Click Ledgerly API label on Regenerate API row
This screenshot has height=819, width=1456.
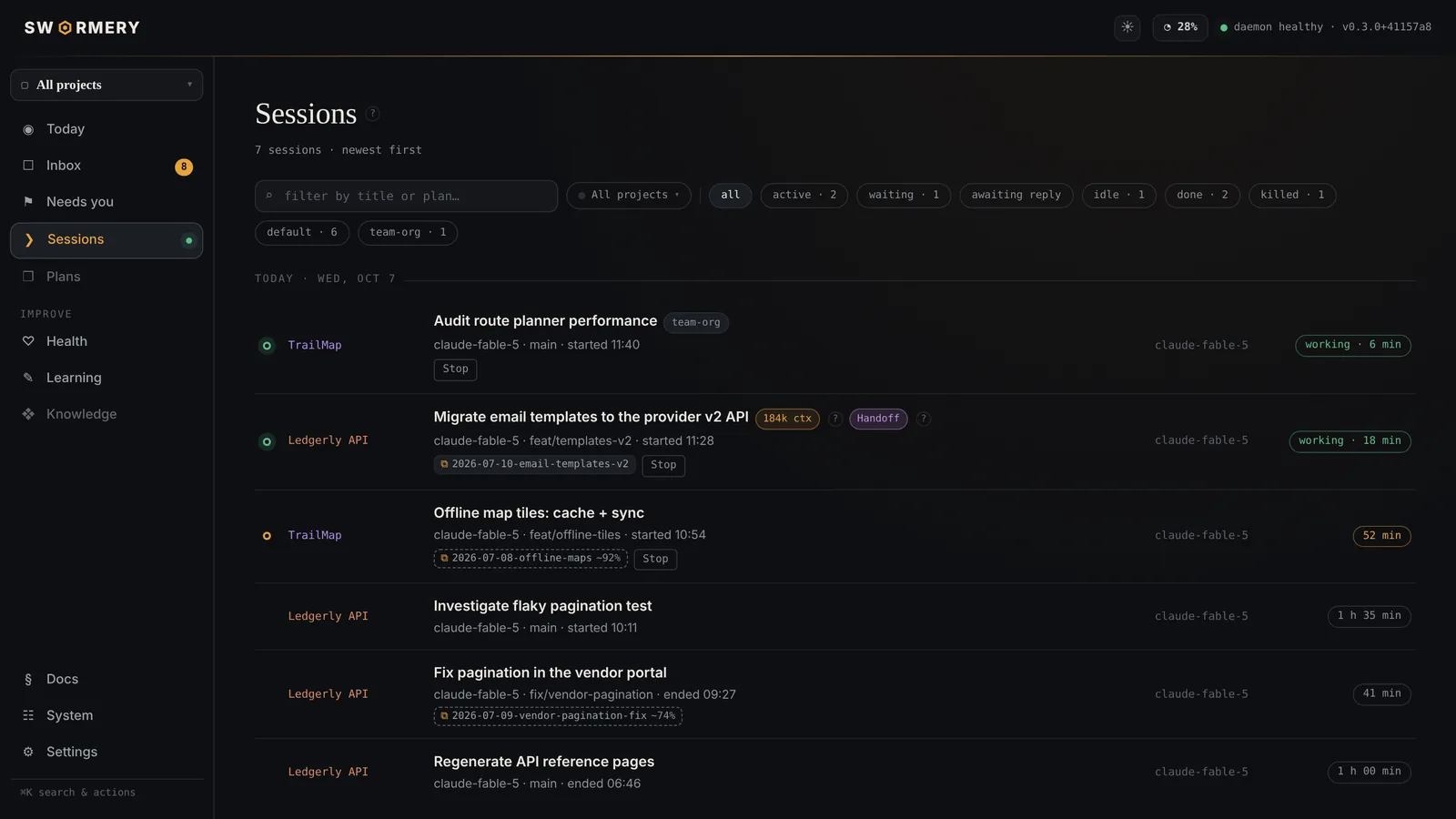[329, 772]
